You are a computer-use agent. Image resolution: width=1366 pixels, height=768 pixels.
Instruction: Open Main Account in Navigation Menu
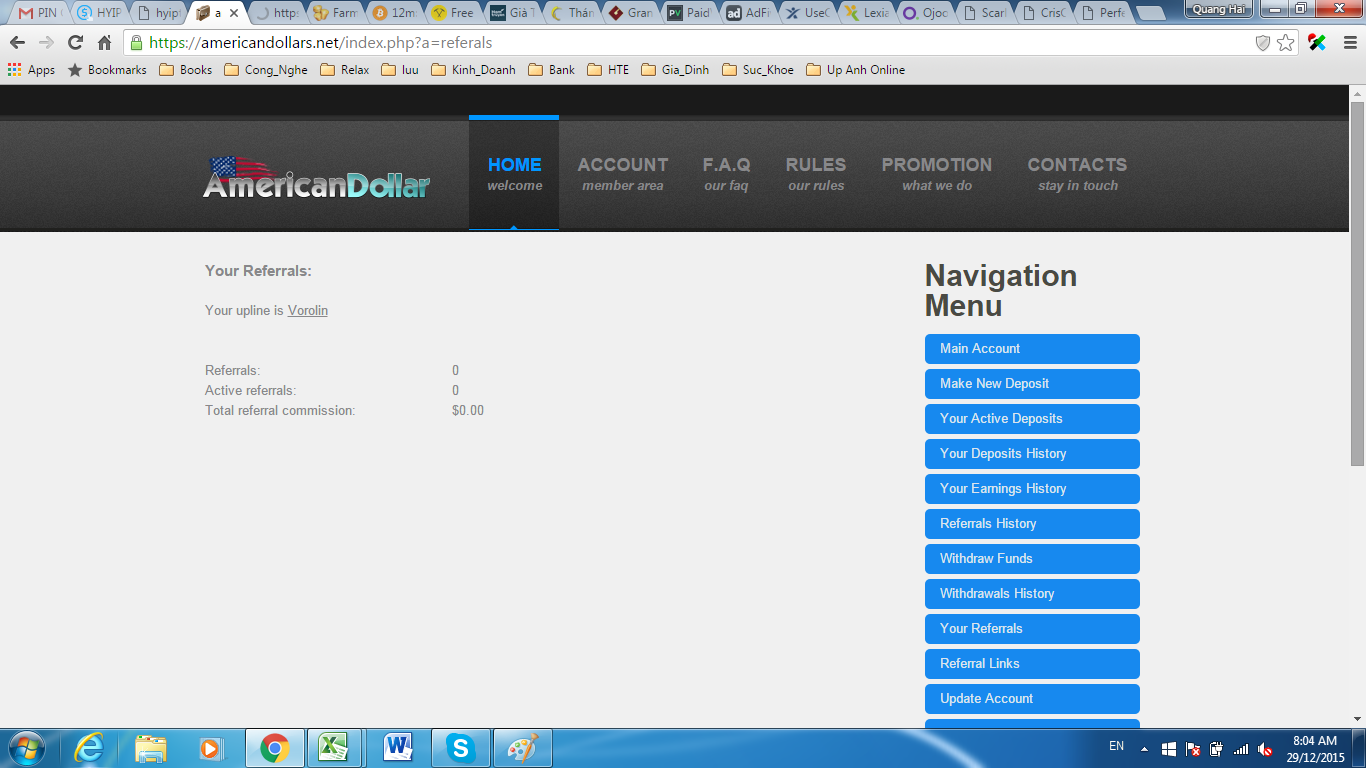1032,349
